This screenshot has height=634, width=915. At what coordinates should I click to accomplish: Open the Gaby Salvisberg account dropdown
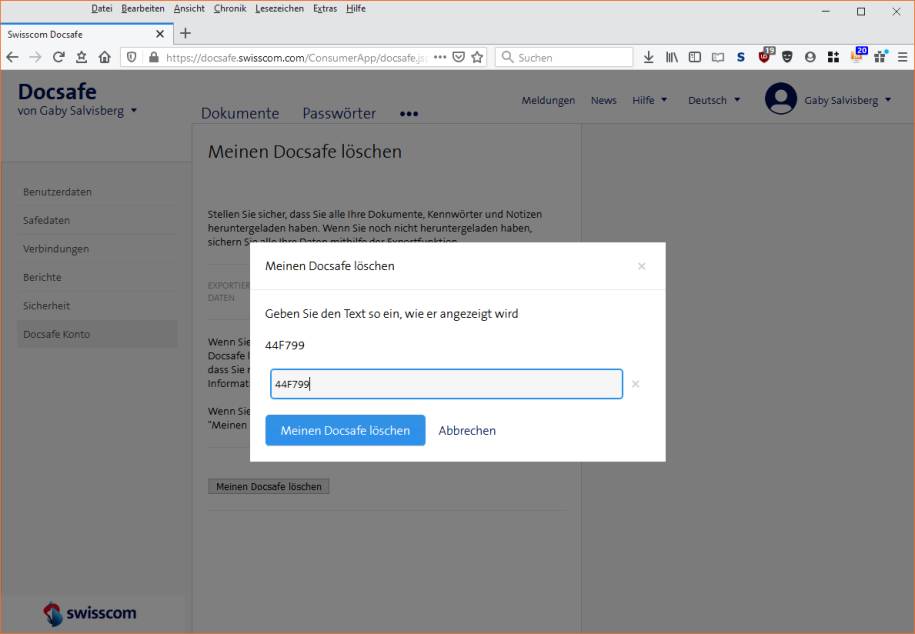848,100
